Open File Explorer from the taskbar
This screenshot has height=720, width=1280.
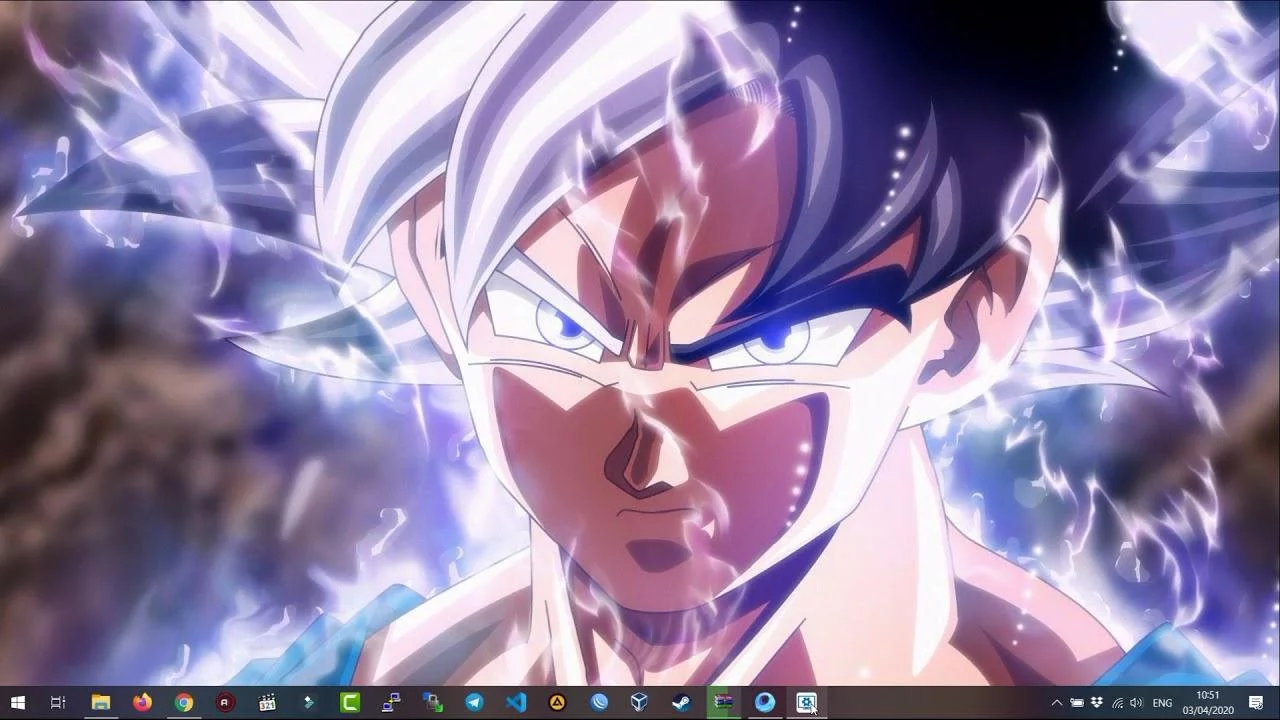[100, 703]
